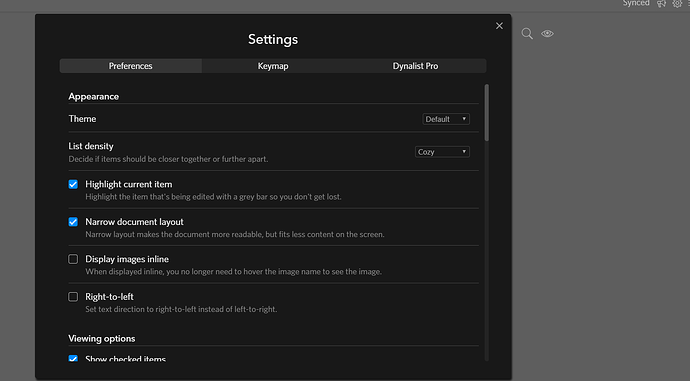Disable Highlight current item checkbox
Screen dimensions: 690x381
[73, 184]
